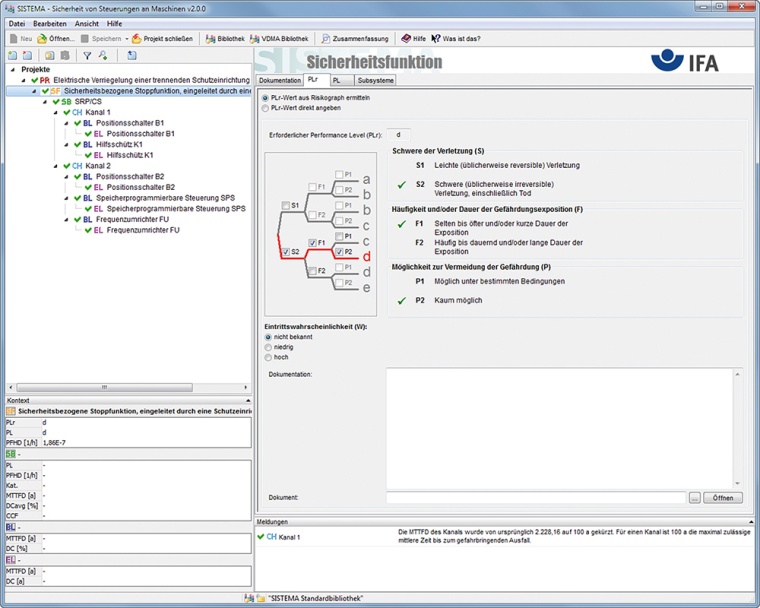Click the Zusammenfassung toolbar icon
The height and width of the screenshot is (608, 760).
(x=326, y=38)
